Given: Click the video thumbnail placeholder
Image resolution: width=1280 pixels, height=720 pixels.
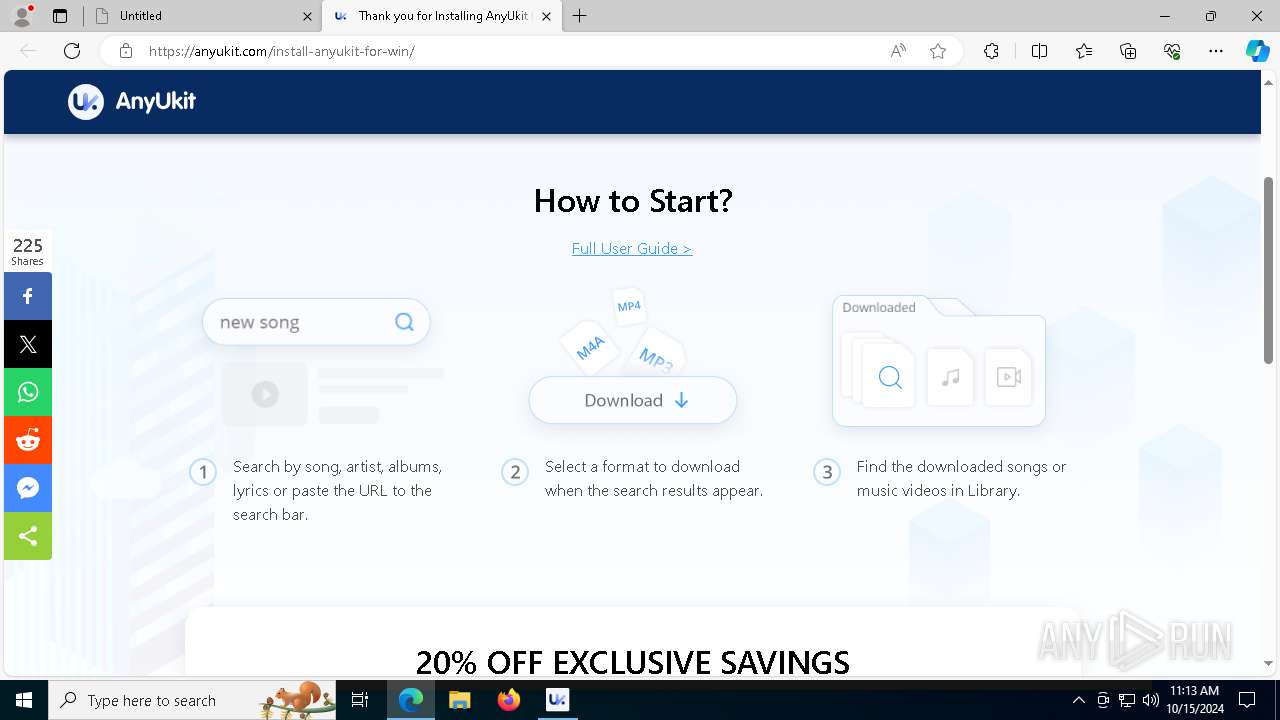Looking at the screenshot, I should (265, 394).
